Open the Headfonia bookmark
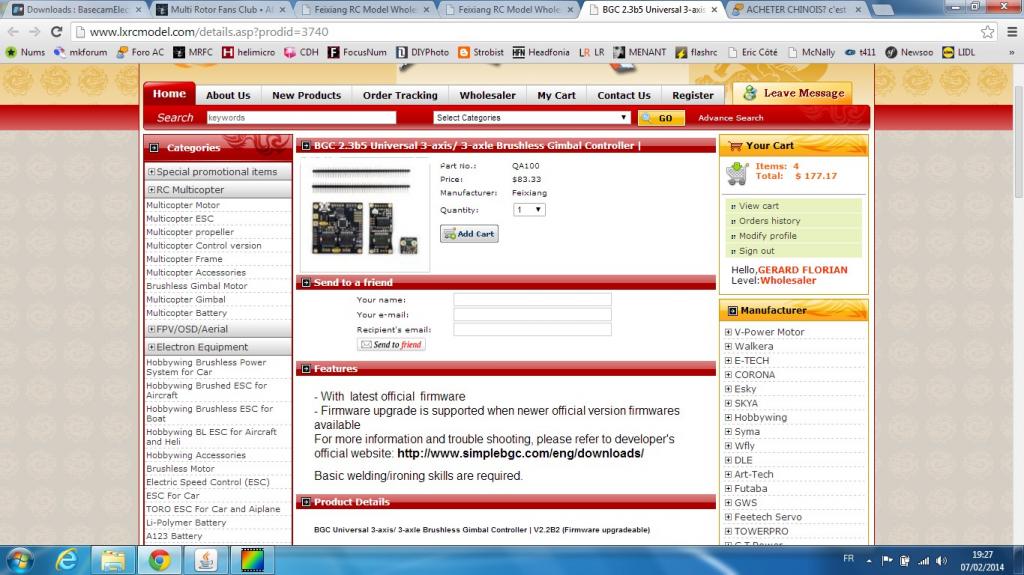The image size is (1024, 575). [x=541, y=52]
